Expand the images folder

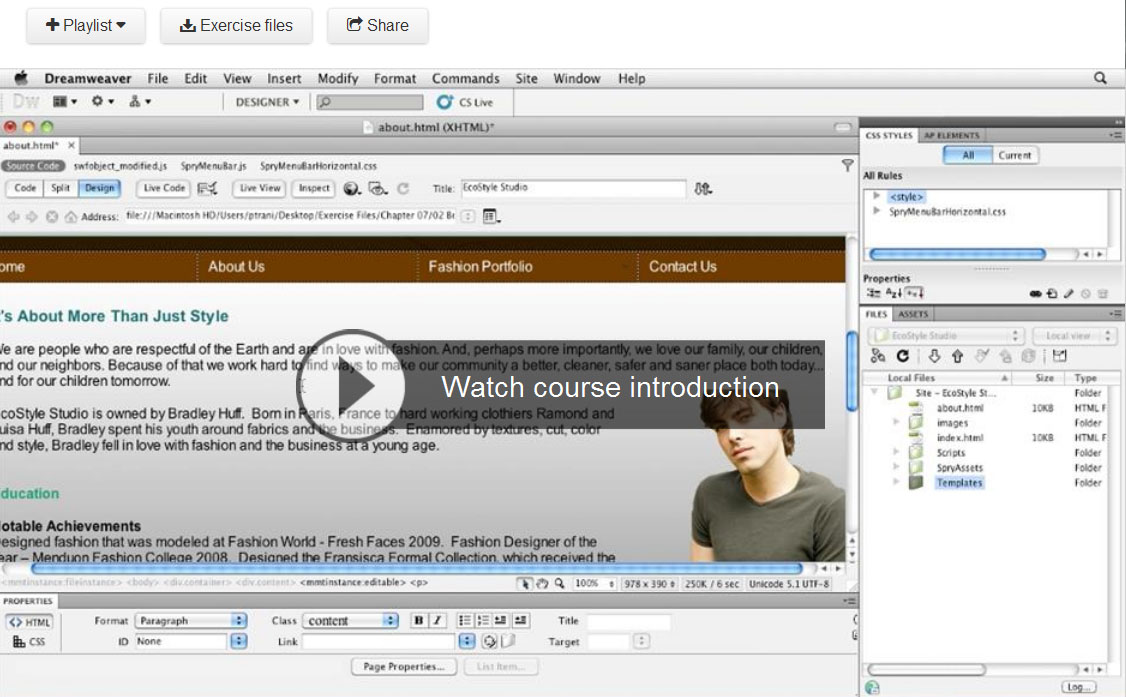(895, 422)
